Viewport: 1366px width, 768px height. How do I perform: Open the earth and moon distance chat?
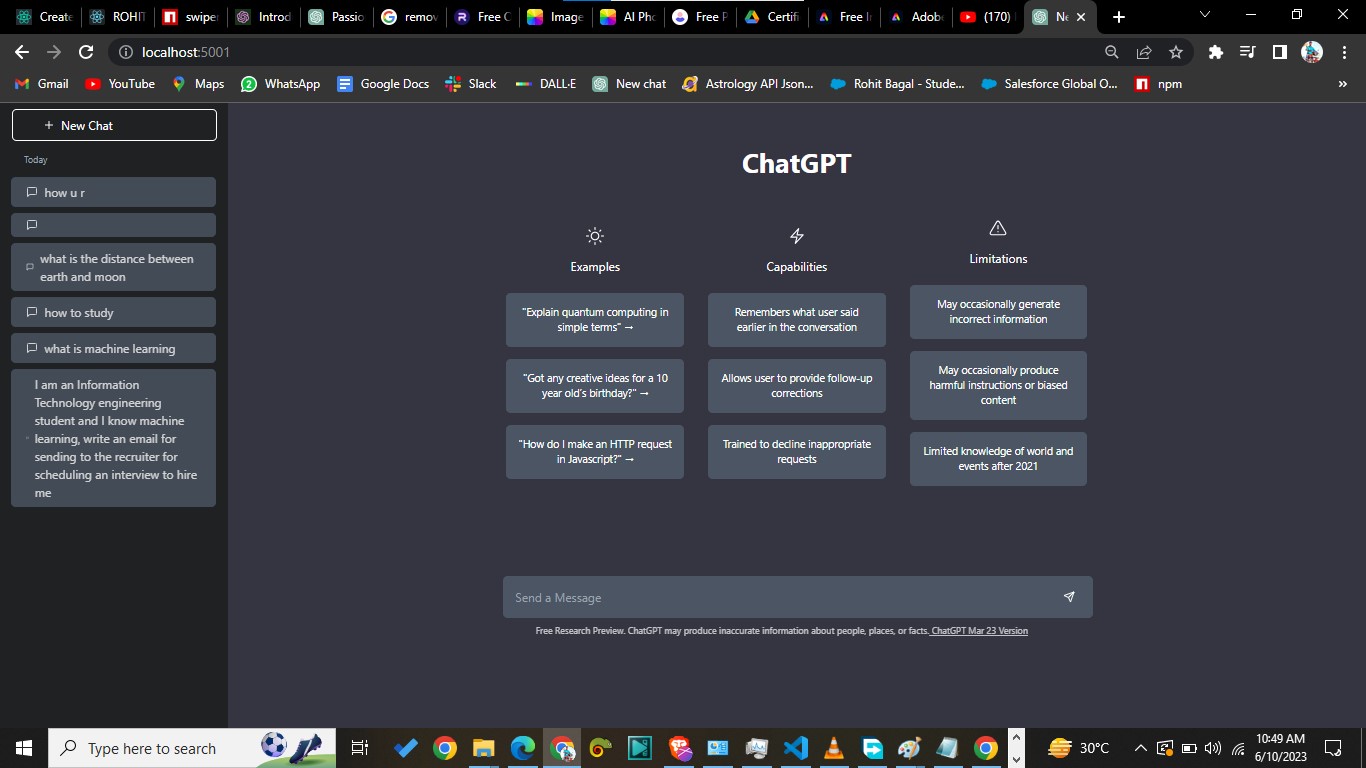pos(113,267)
